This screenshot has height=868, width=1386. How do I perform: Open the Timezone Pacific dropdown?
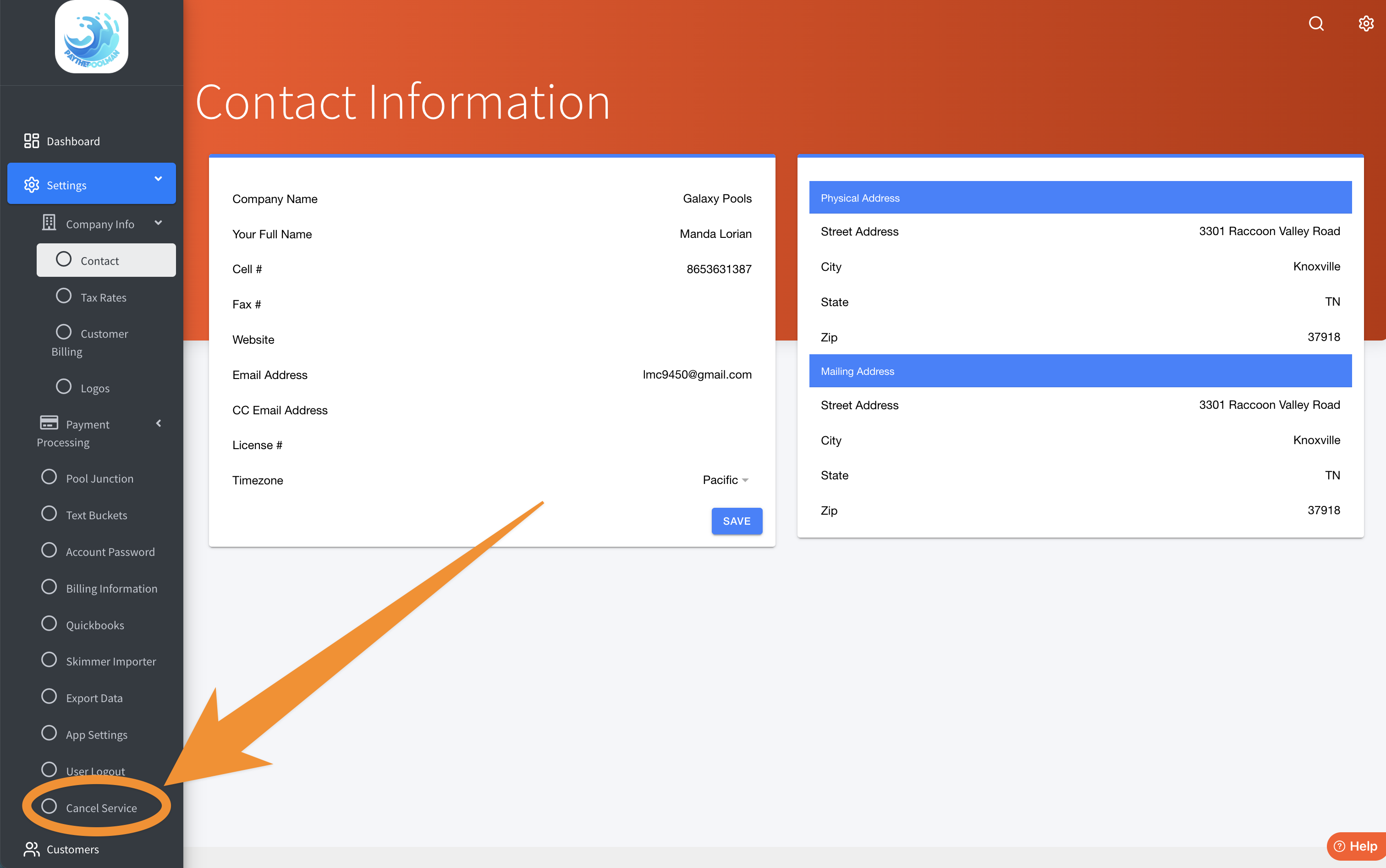point(725,480)
